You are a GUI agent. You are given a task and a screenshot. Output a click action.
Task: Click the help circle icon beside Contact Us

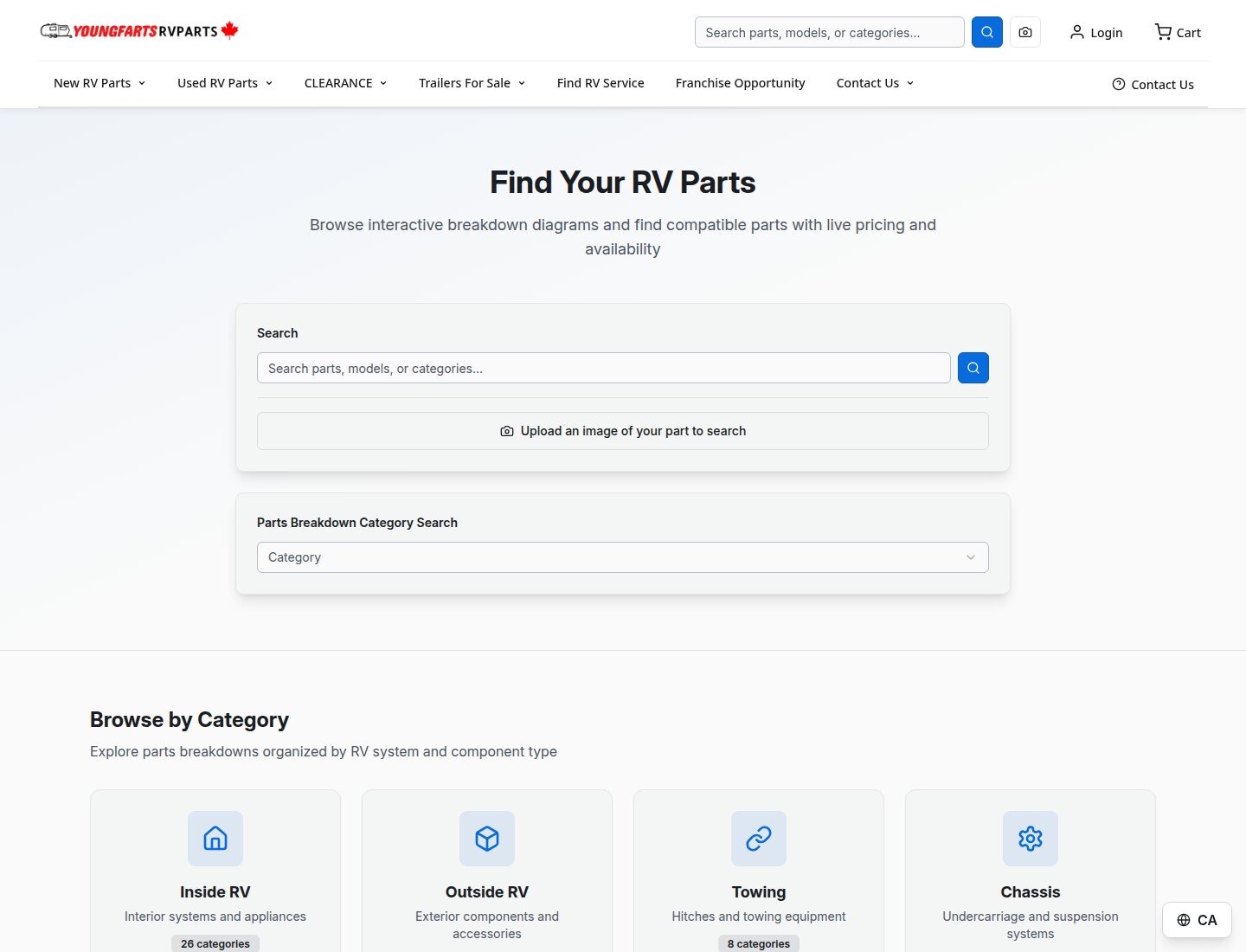[1119, 84]
